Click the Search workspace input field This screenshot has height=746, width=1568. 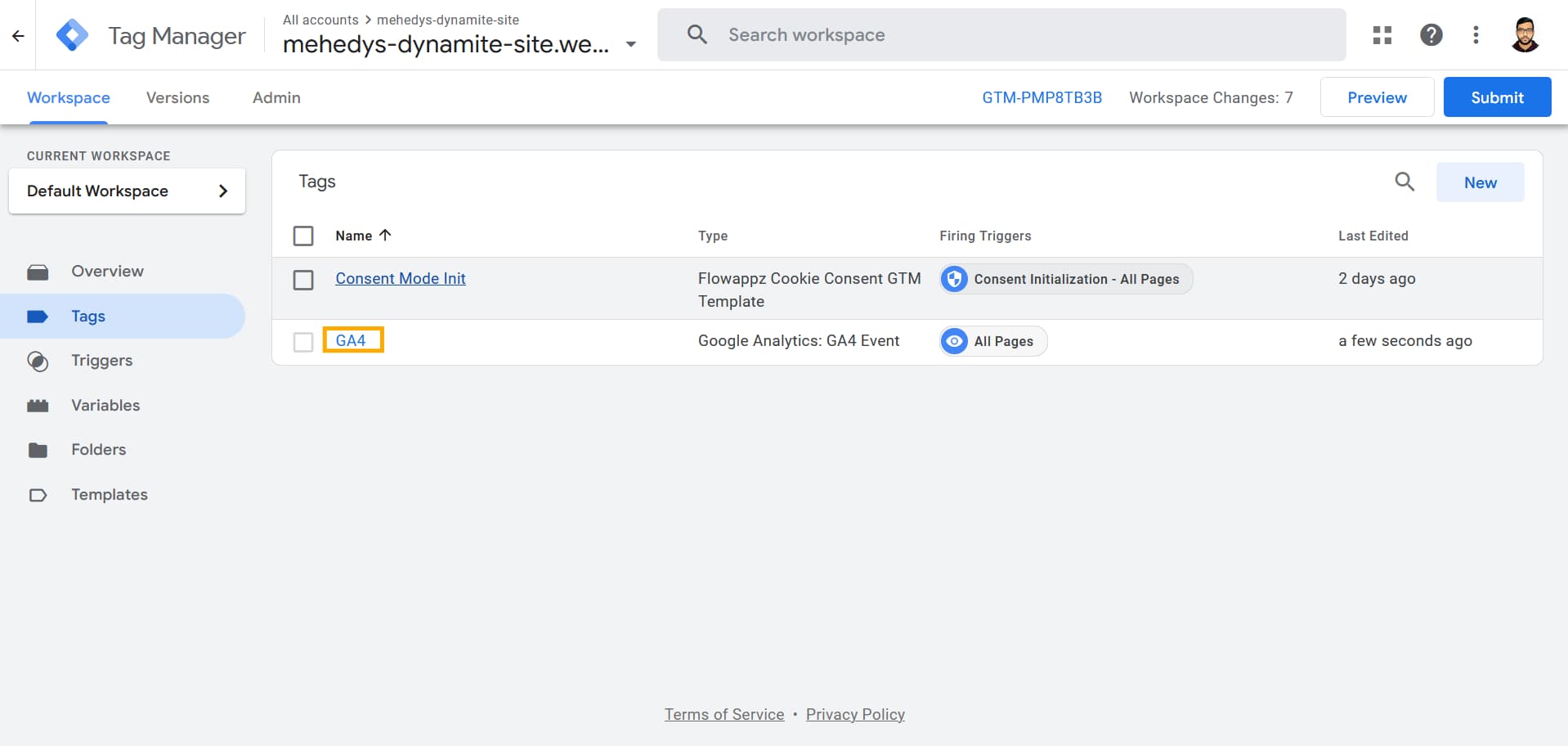click(1001, 34)
